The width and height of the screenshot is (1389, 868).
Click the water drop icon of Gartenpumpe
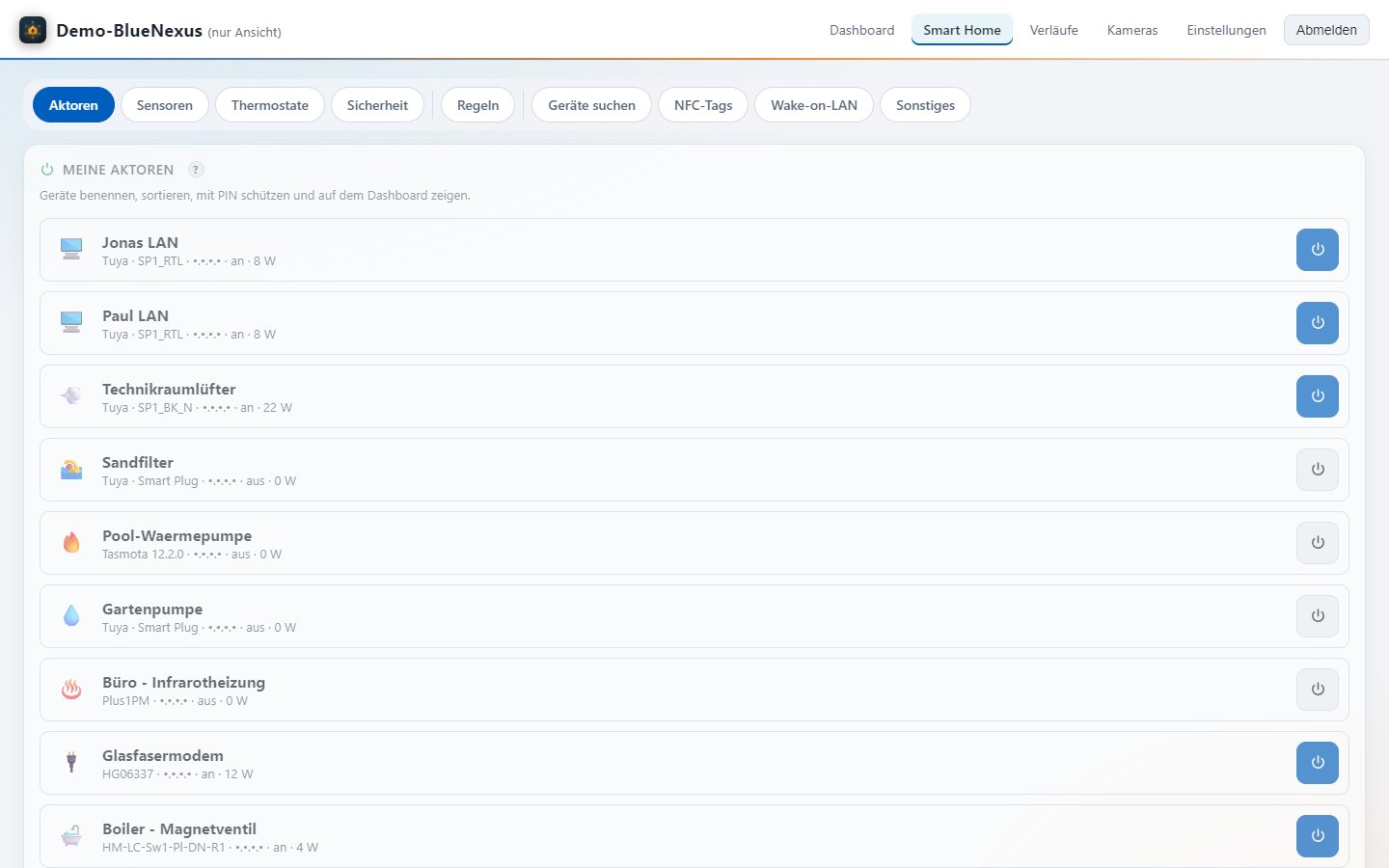click(71, 616)
